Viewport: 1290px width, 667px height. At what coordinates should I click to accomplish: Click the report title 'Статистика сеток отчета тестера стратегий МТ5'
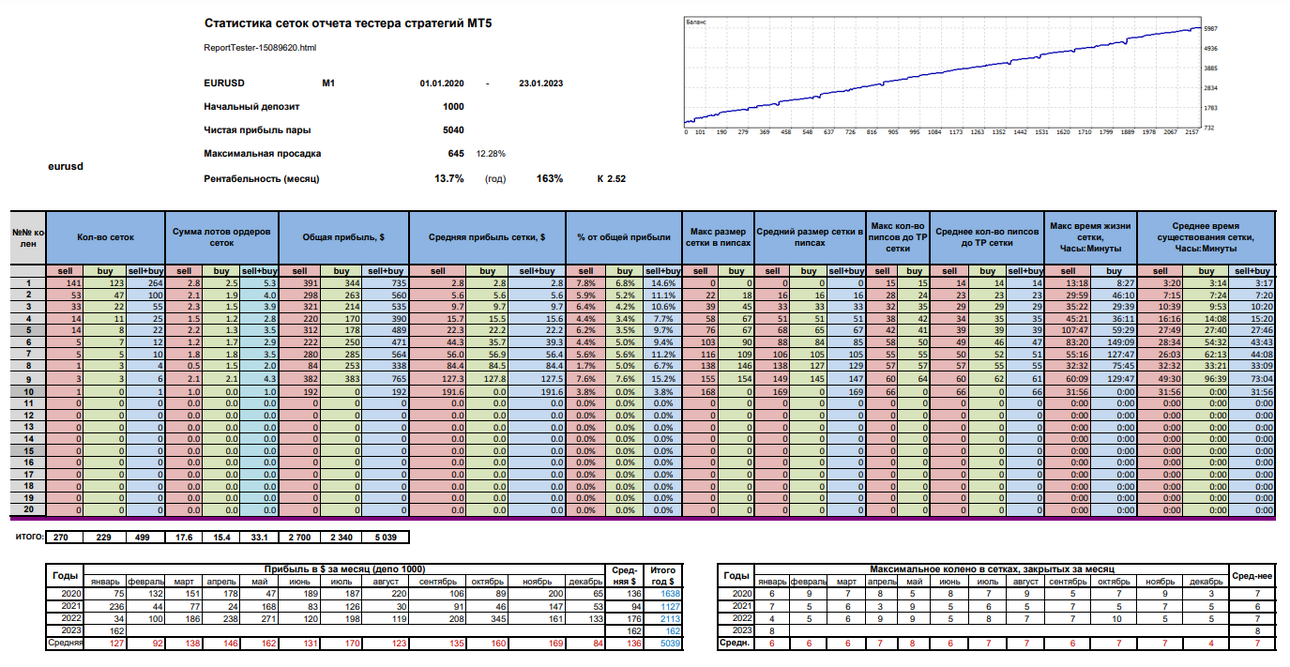pyautogui.click(x=348, y=23)
